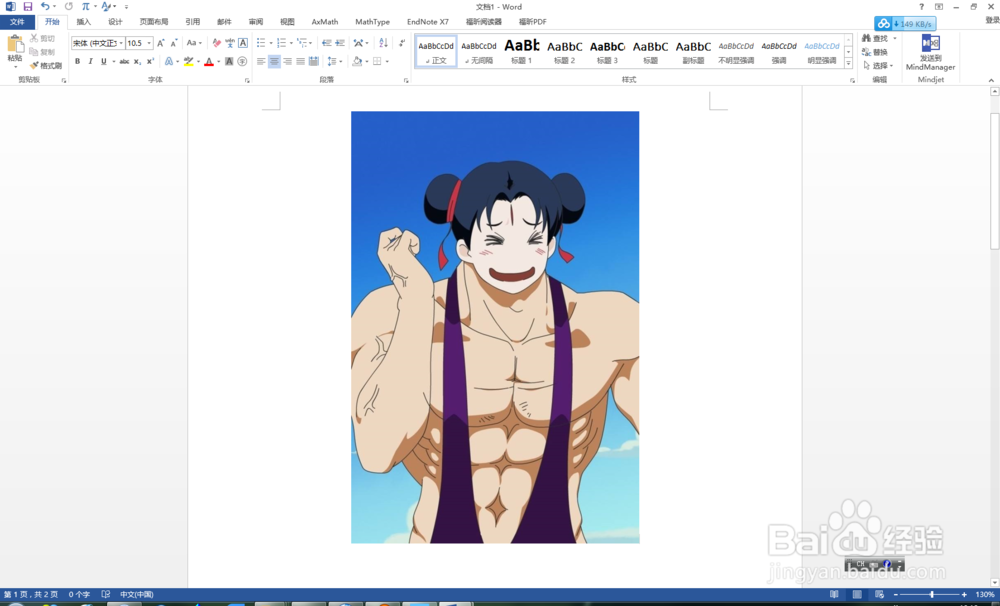Switch to the Page Layout (页面布局) tab
This screenshot has width=1000, height=606.
tap(154, 22)
